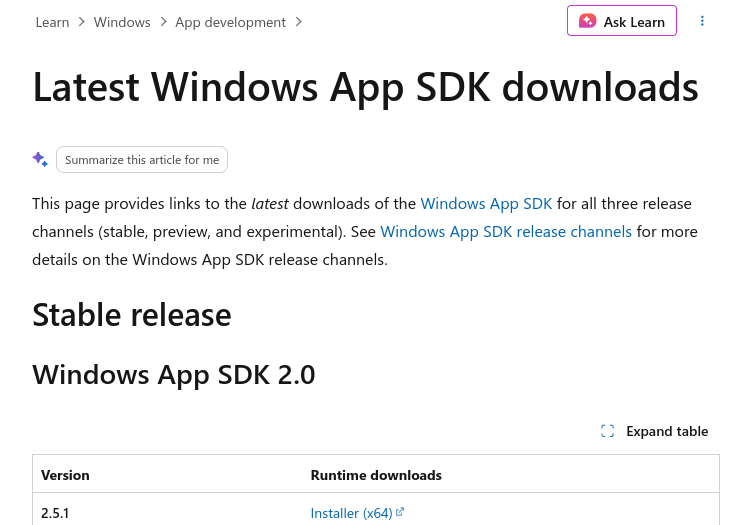Click chevron after App development breadcrumb
Screen dimensions: 745x525
(x=298, y=22)
